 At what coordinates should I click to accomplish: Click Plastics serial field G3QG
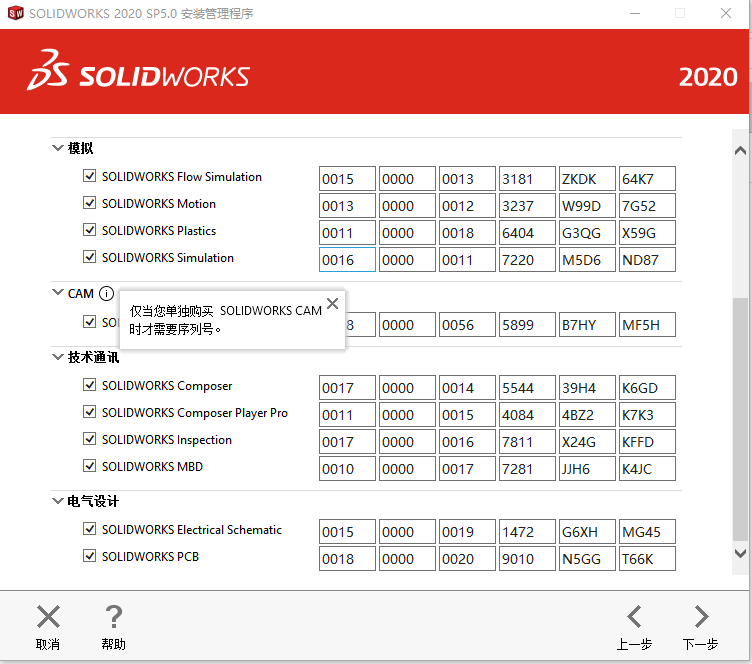588,233
